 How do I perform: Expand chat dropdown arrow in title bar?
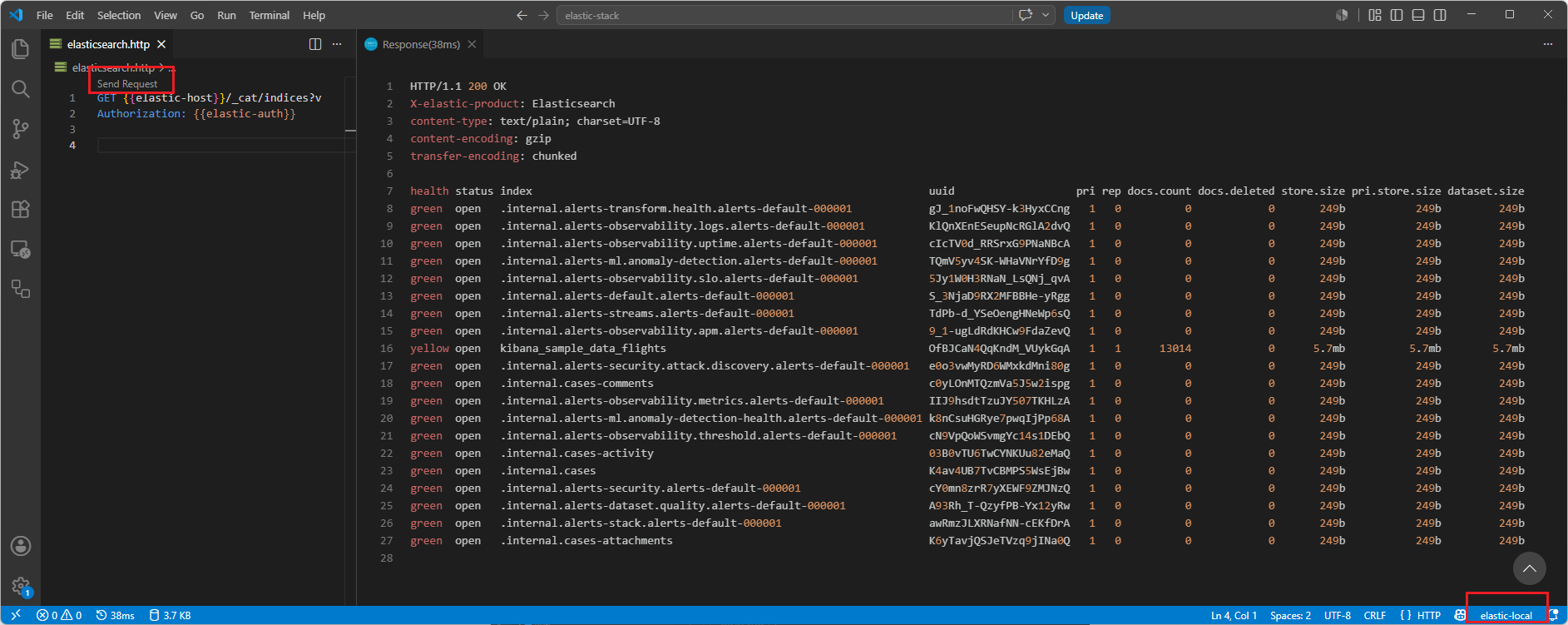1046,15
